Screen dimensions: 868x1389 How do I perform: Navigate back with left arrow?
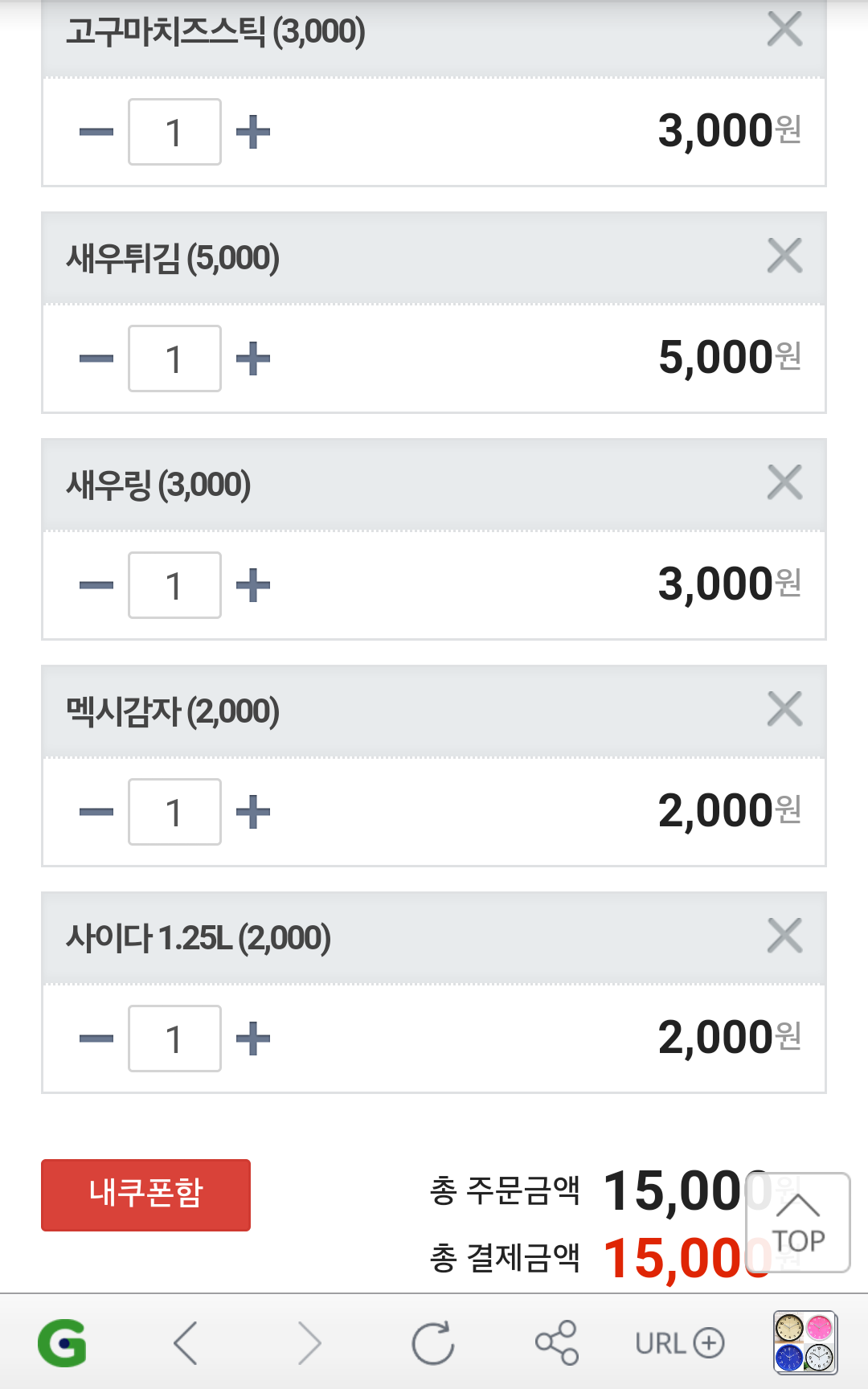(x=186, y=1343)
